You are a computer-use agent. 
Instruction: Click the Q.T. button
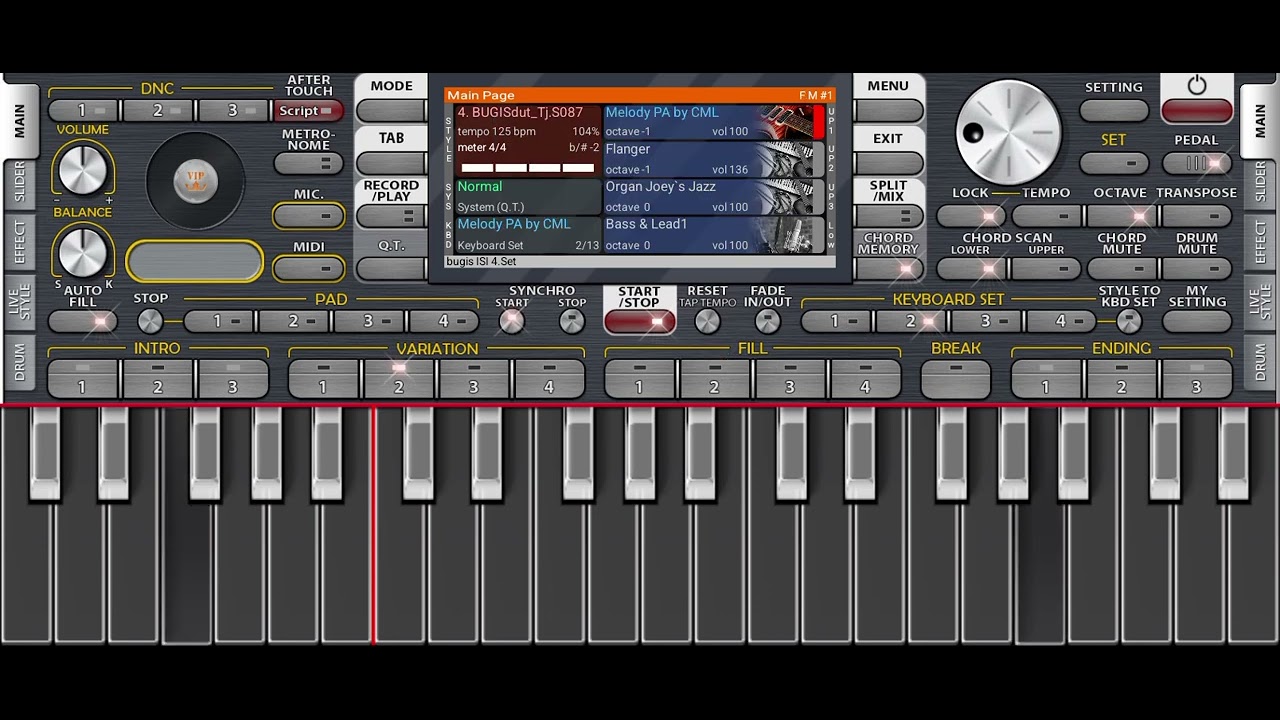391,268
